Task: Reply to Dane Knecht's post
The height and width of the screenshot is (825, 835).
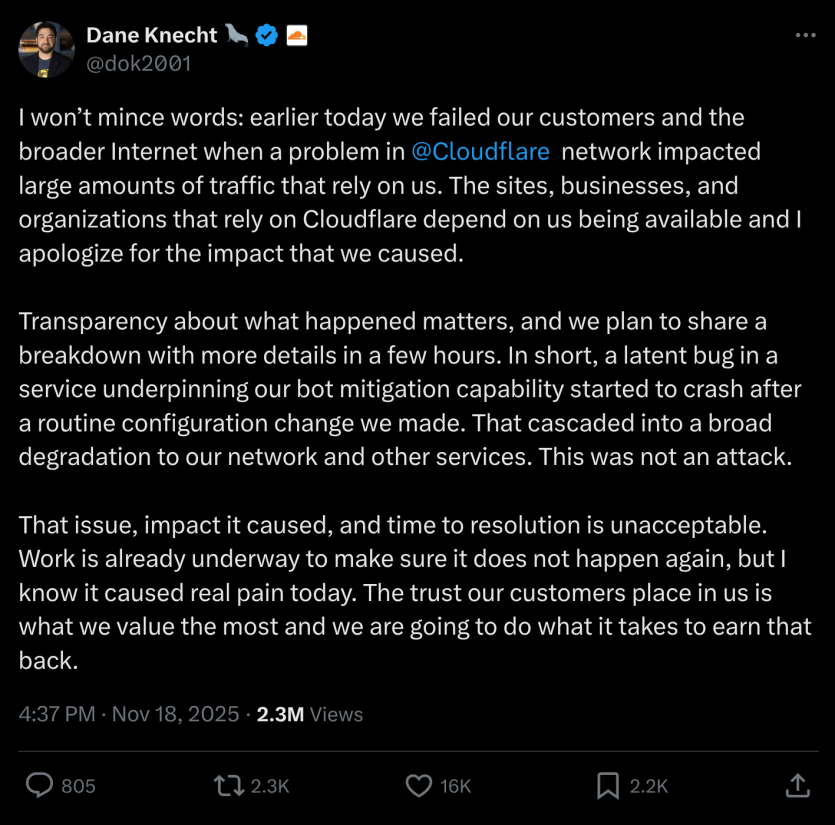Action: pyautogui.click(x=40, y=786)
